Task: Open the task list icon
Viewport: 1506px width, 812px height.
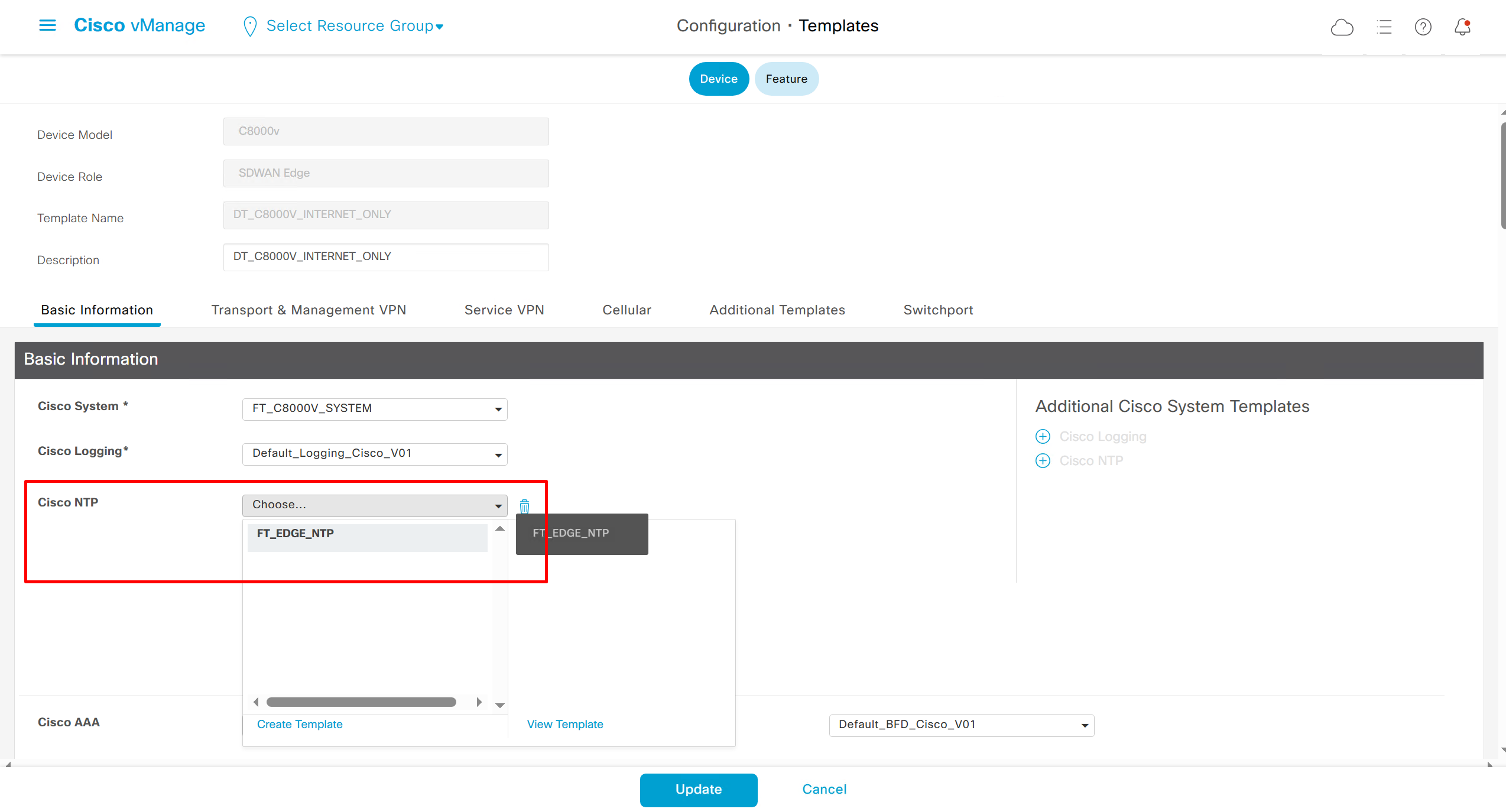Action: pyautogui.click(x=1384, y=27)
